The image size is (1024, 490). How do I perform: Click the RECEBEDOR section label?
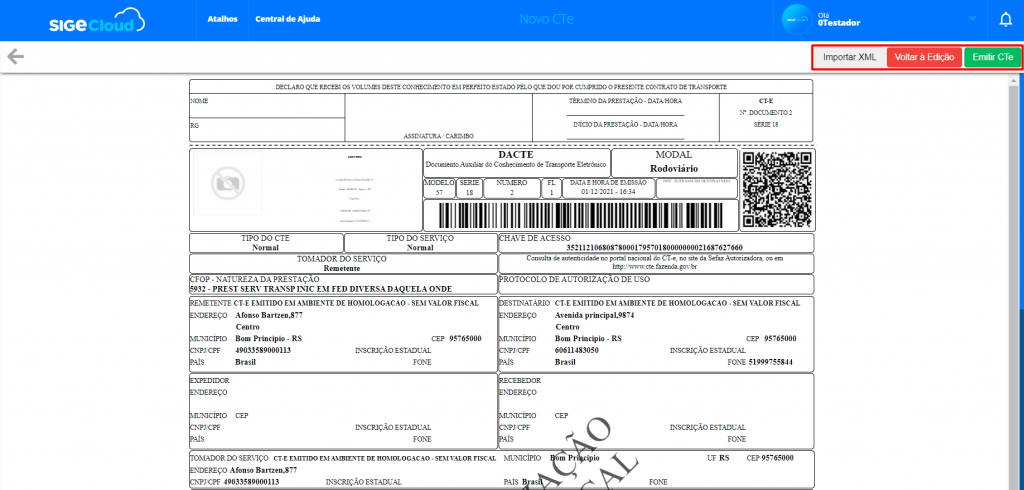click(520, 380)
